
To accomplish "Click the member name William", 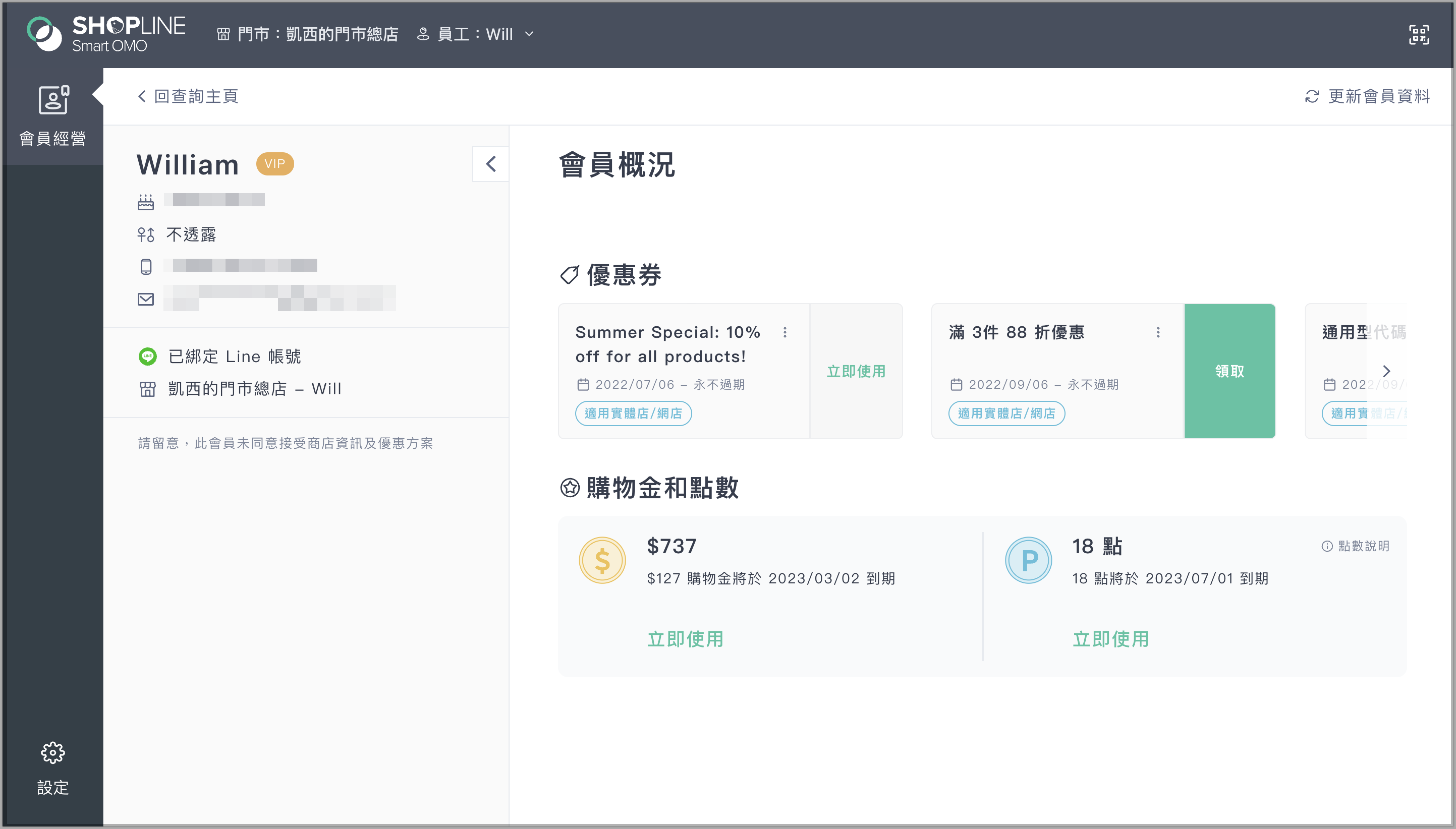I will tap(187, 165).
